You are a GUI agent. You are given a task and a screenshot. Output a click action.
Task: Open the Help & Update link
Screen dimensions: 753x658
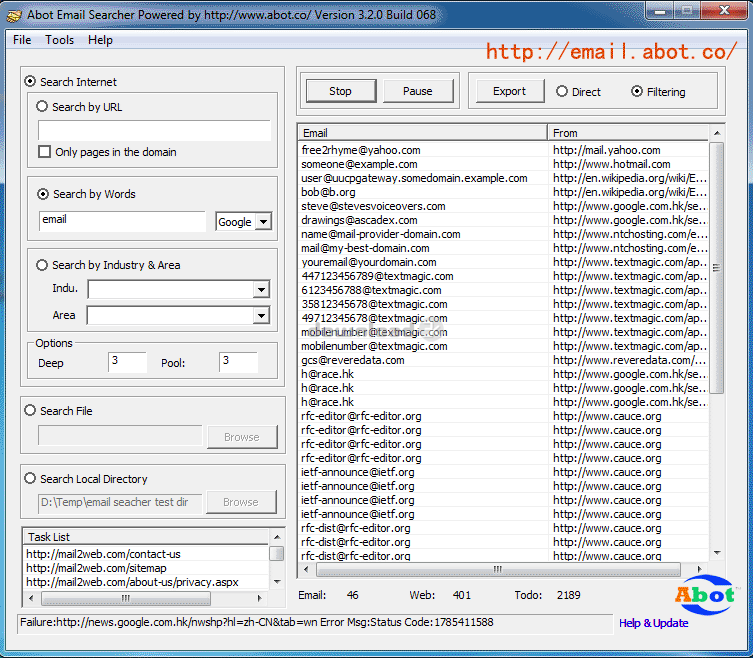[654, 623]
